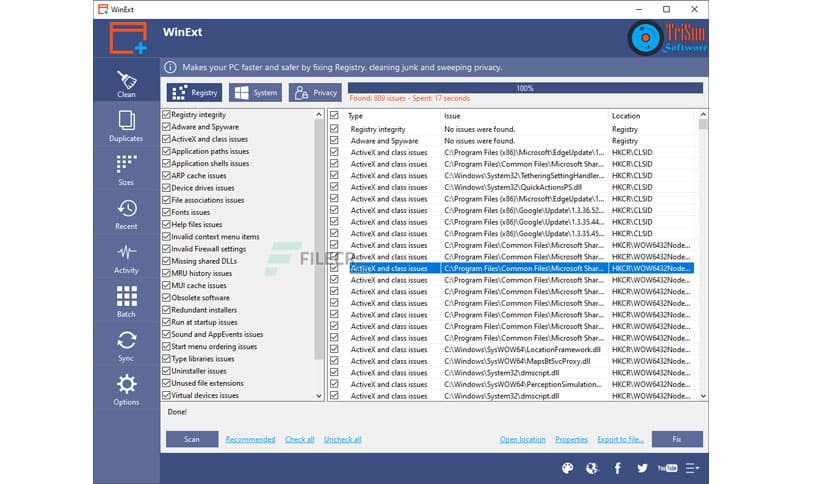This screenshot has width=836, height=484.
Task: Sort results by Location column header
Action: (652, 116)
